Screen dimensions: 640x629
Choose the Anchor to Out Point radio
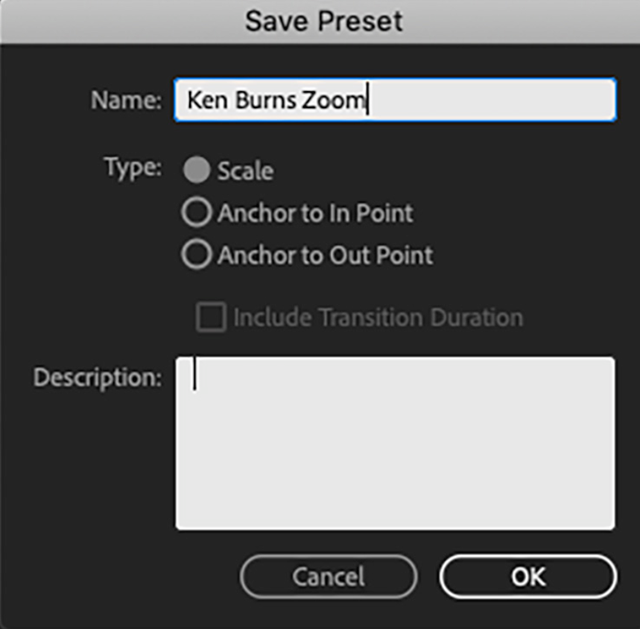(x=196, y=255)
